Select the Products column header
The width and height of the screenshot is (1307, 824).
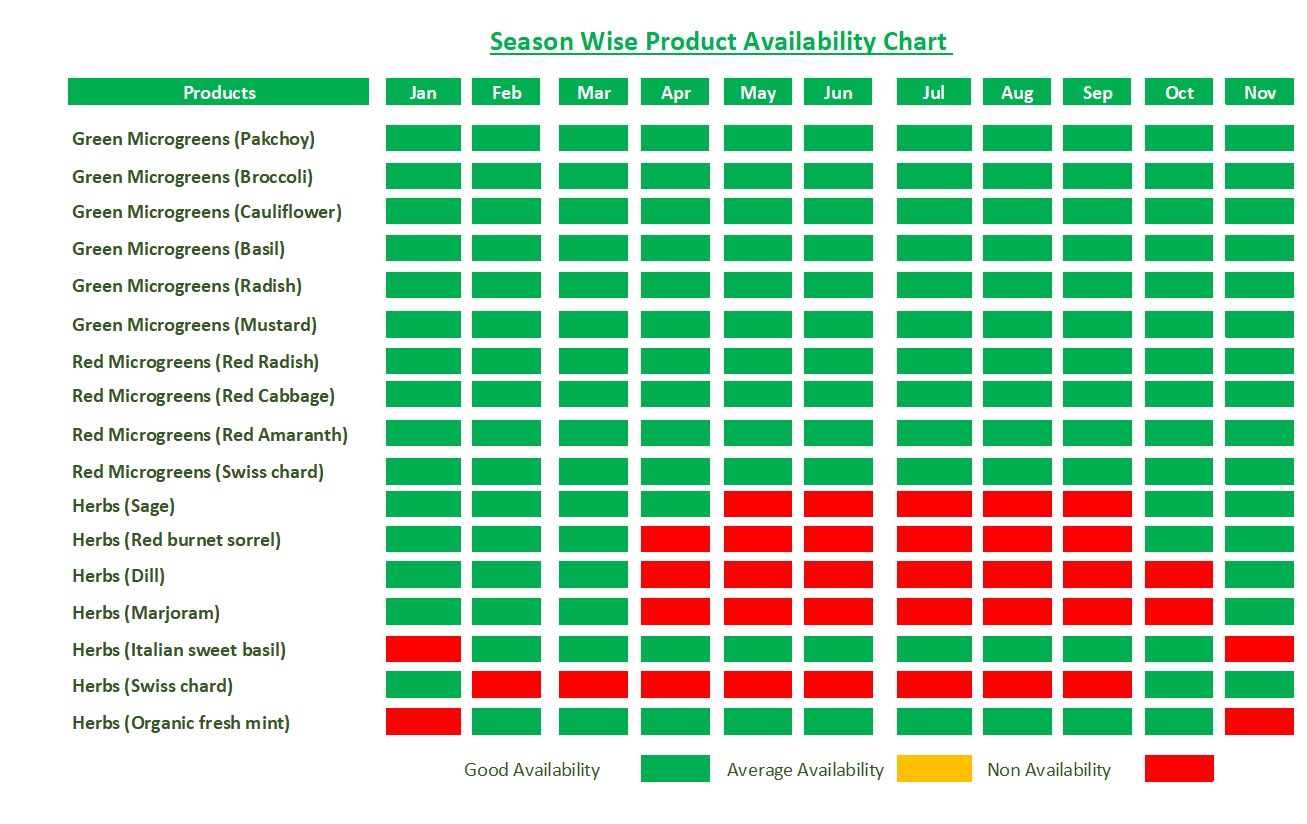219,93
